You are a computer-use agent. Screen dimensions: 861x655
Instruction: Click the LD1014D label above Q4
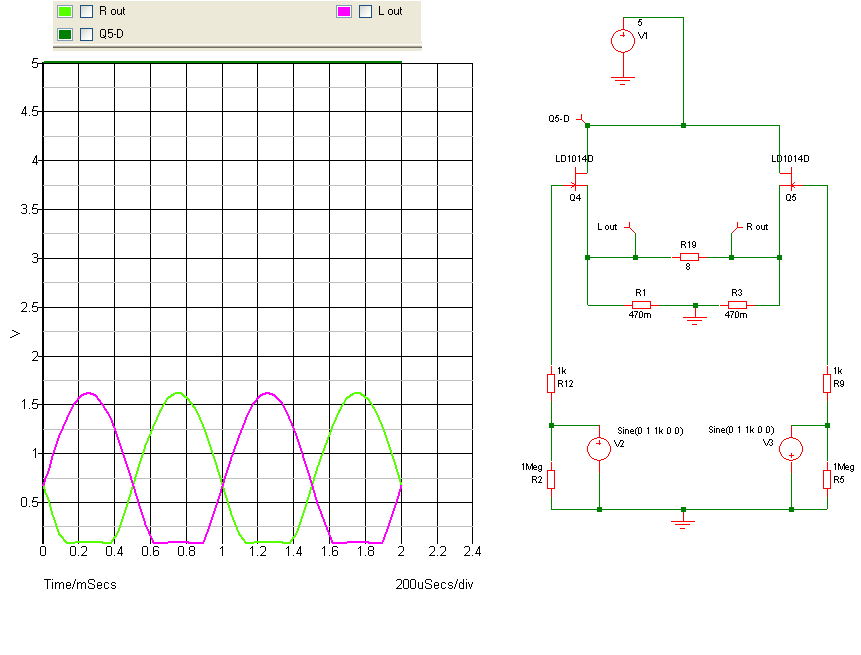574,159
